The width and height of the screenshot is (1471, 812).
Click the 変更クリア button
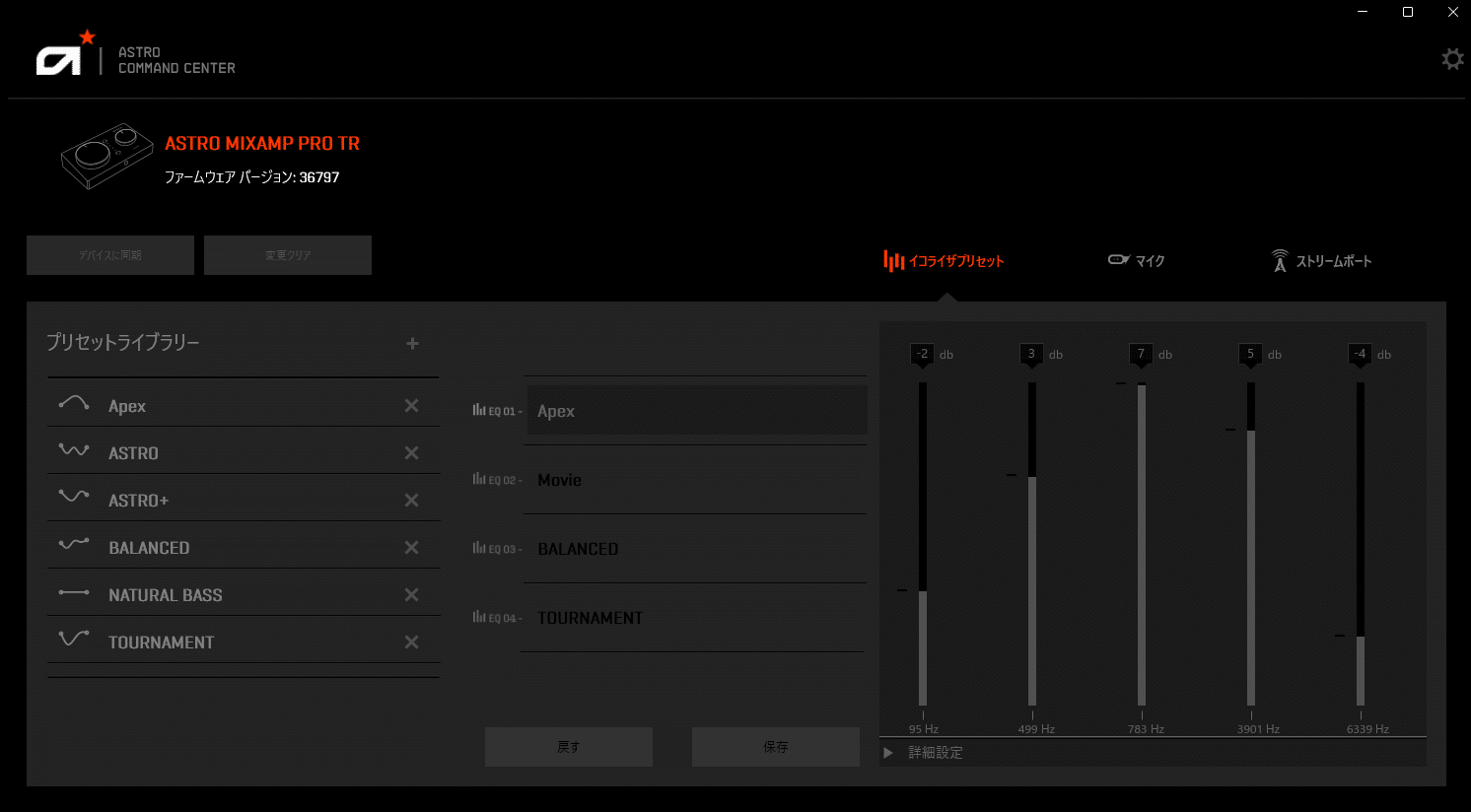click(288, 255)
